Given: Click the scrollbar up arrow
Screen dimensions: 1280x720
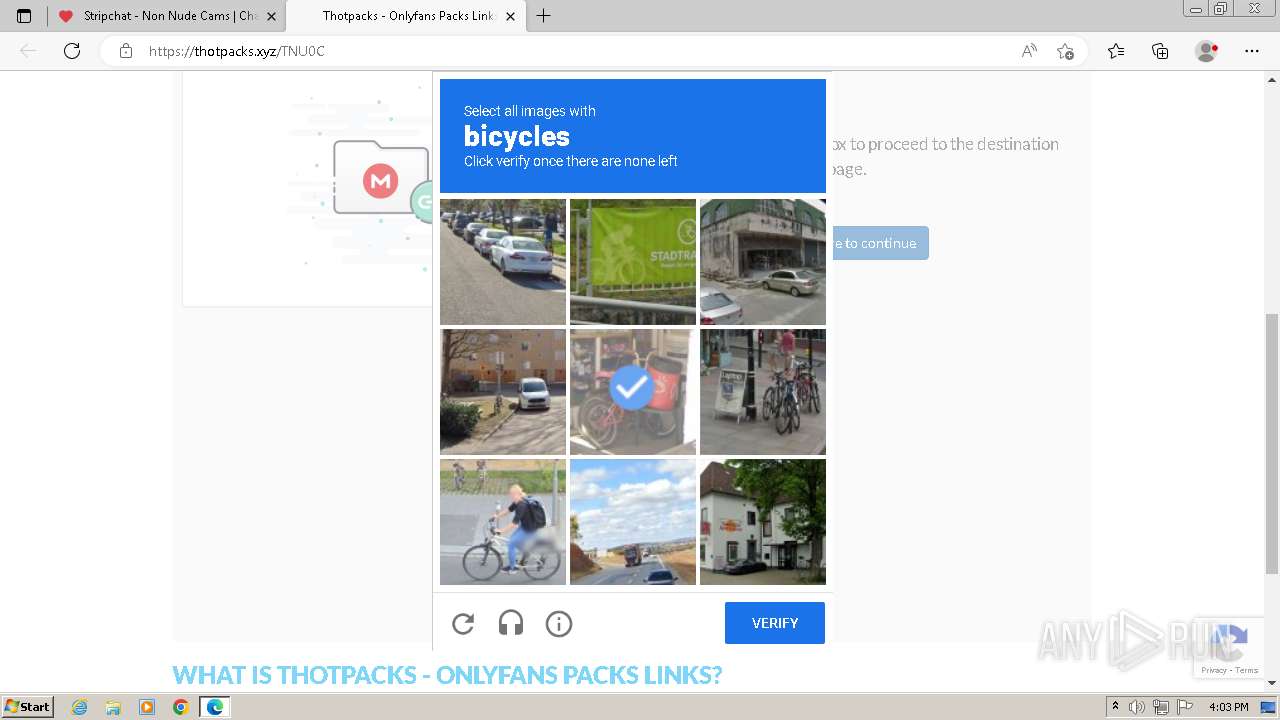Looking at the screenshot, I should click(x=1272, y=78).
